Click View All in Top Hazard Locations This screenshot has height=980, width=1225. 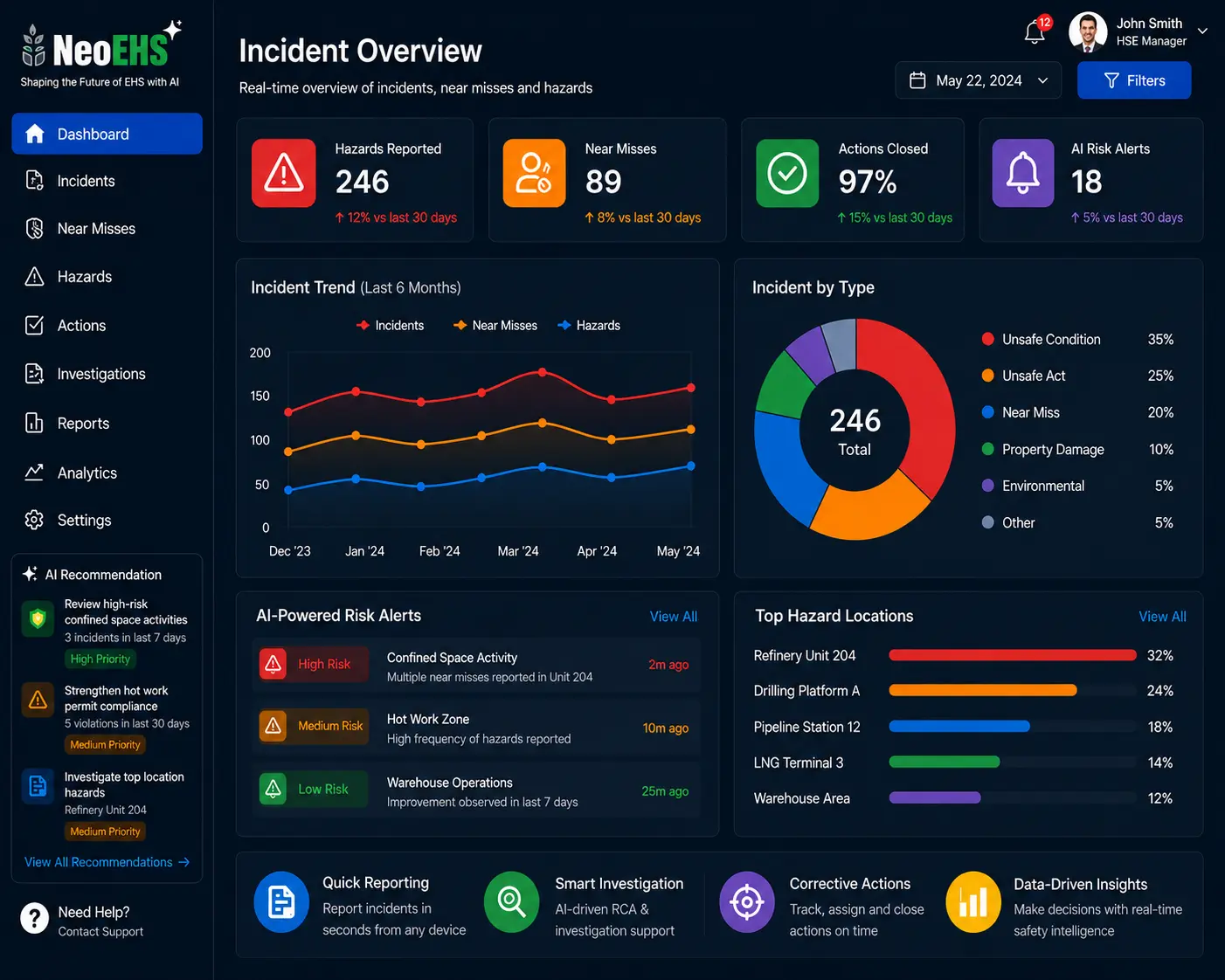[x=1162, y=617]
